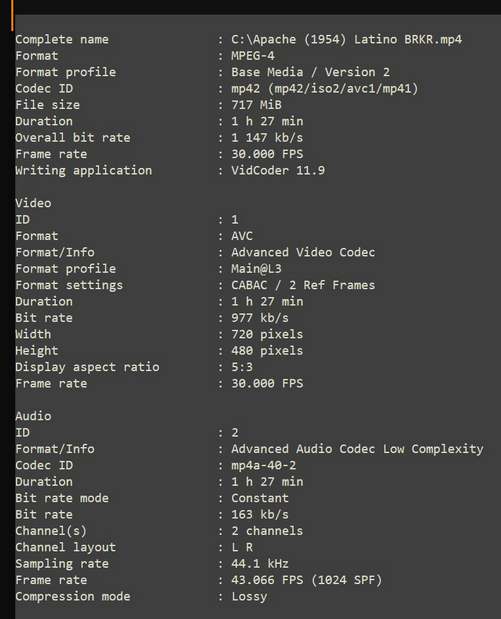Click the mp4a-40-2 codec ID value
Screen dimensions: 501x619
click(x=263, y=465)
